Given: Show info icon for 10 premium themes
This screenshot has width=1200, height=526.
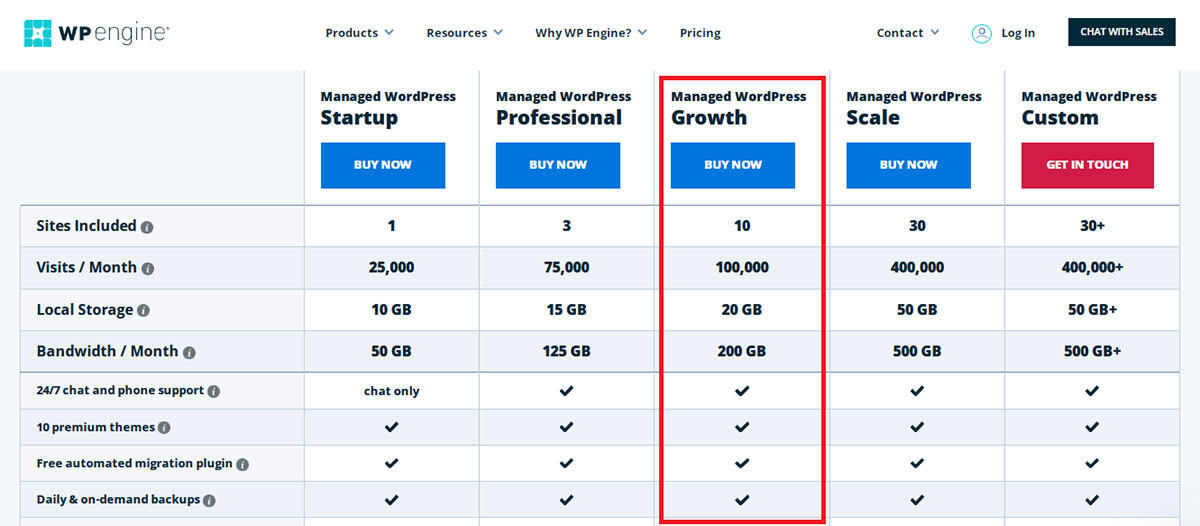Looking at the screenshot, I should [x=164, y=428].
